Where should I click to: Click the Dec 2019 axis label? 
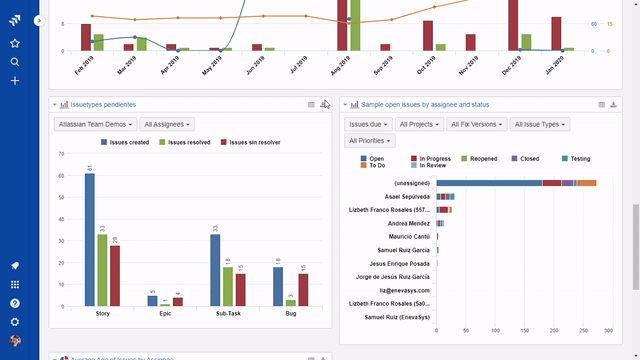pos(511,66)
